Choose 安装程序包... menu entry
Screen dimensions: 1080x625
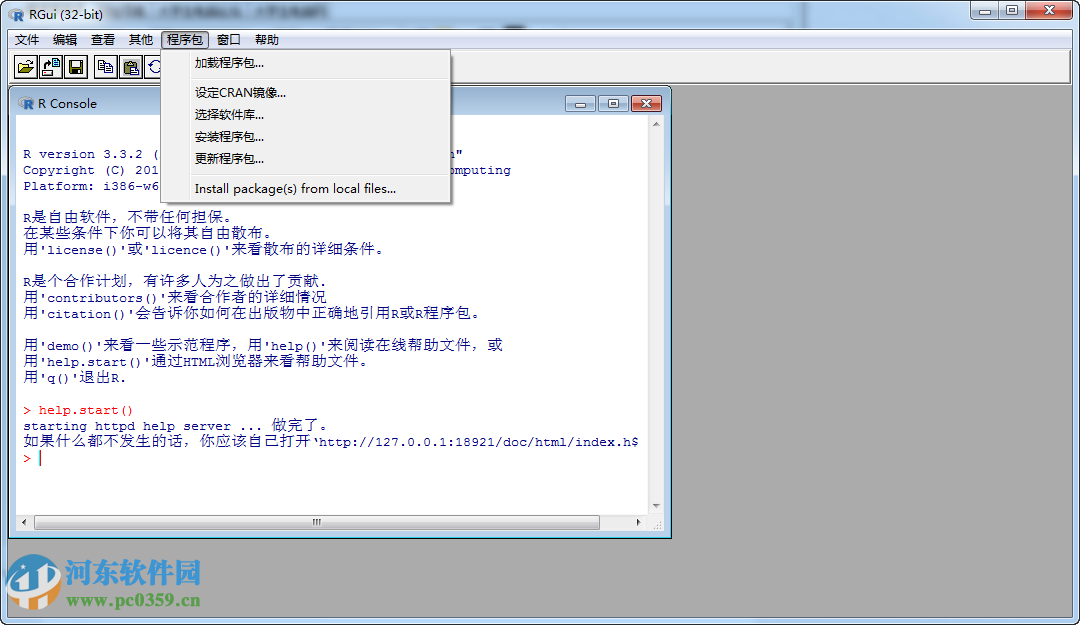(306, 136)
